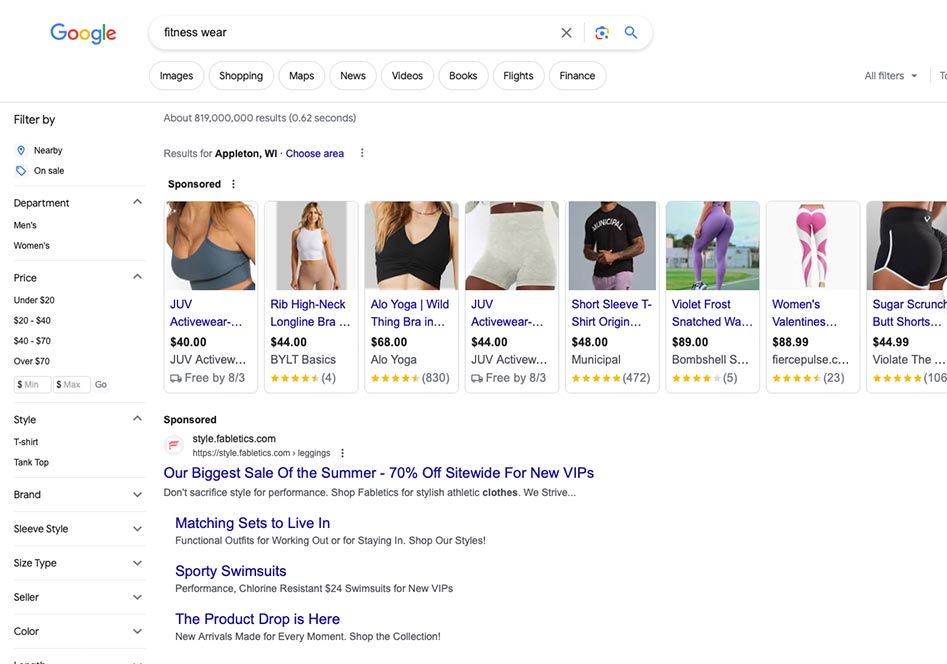The height and width of the screenshot is (664, 947).
Task: Click the Choose area link
Action: [315, 153]
